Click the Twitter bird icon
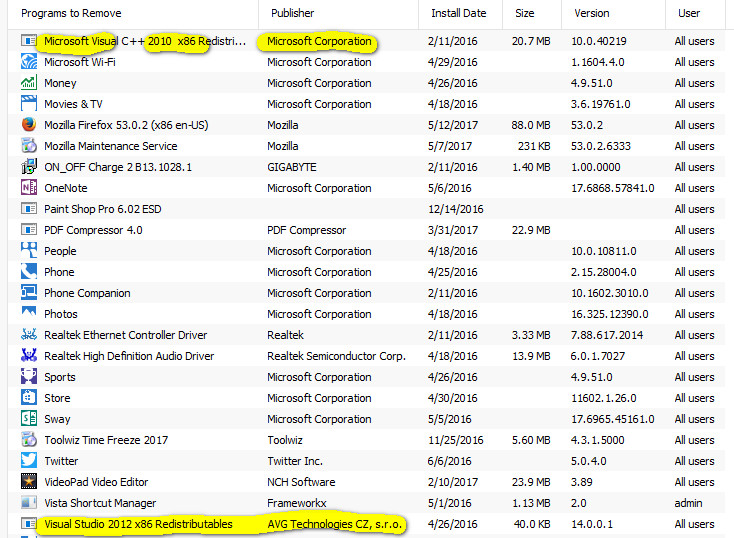 tap(29, 461)
